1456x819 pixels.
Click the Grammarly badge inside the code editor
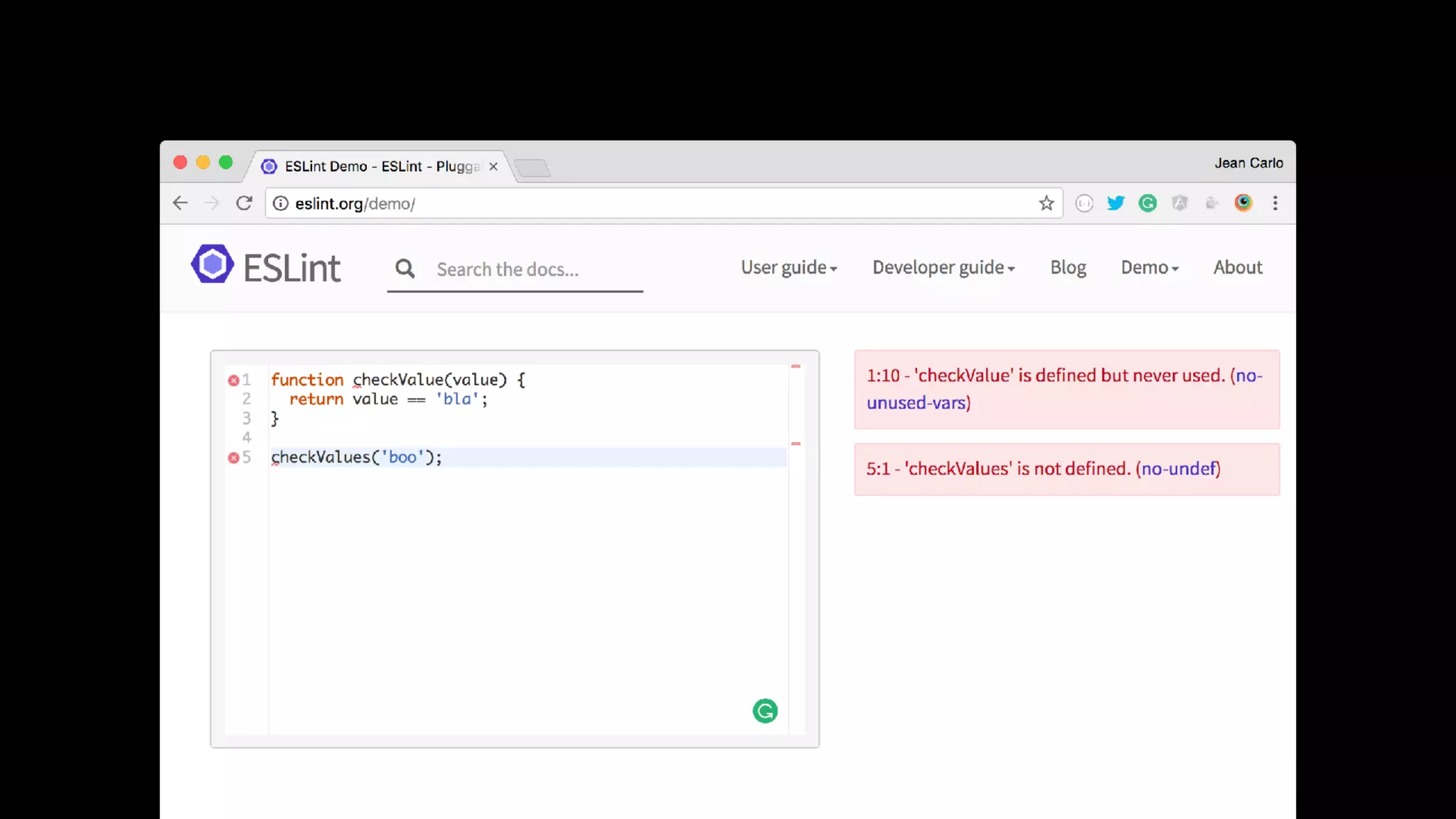[765, 710]
